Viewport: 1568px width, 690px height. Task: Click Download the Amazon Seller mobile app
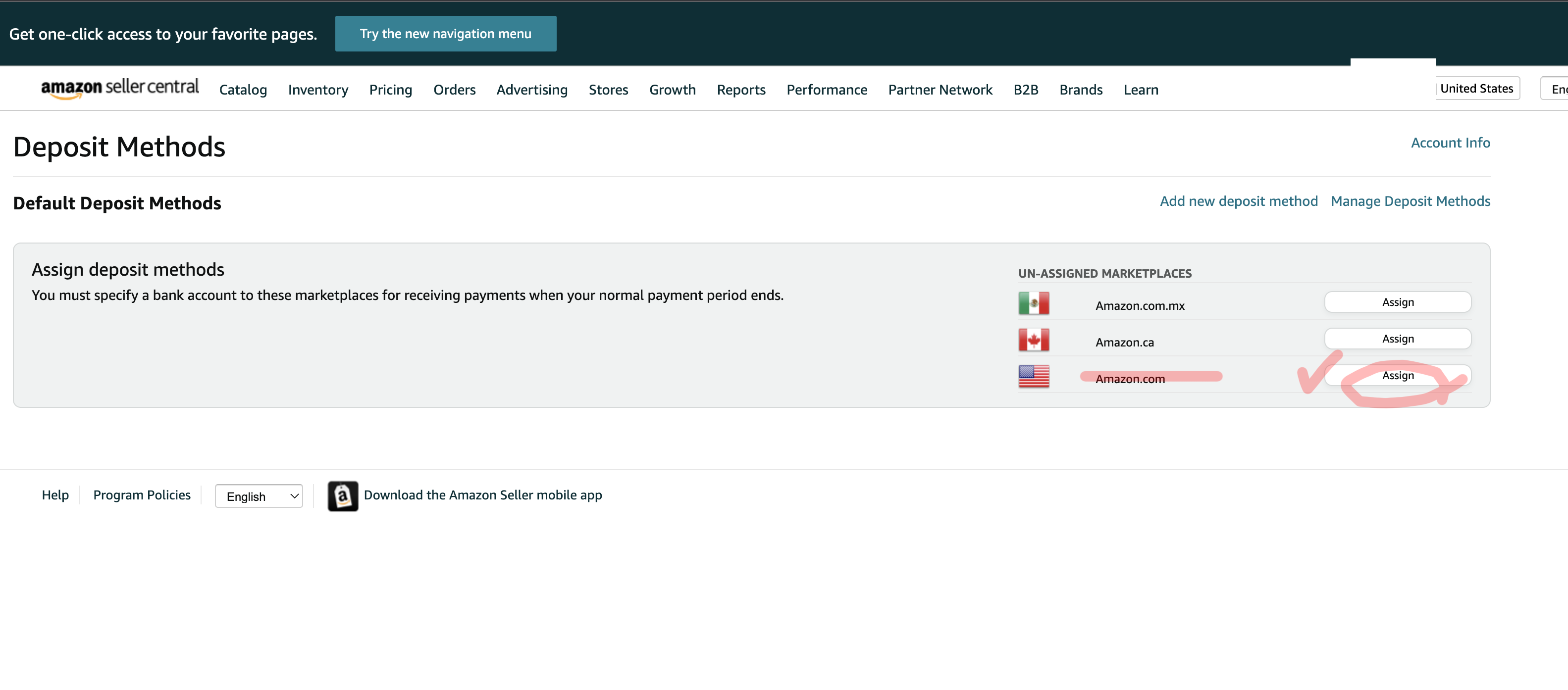click(483, 494)
